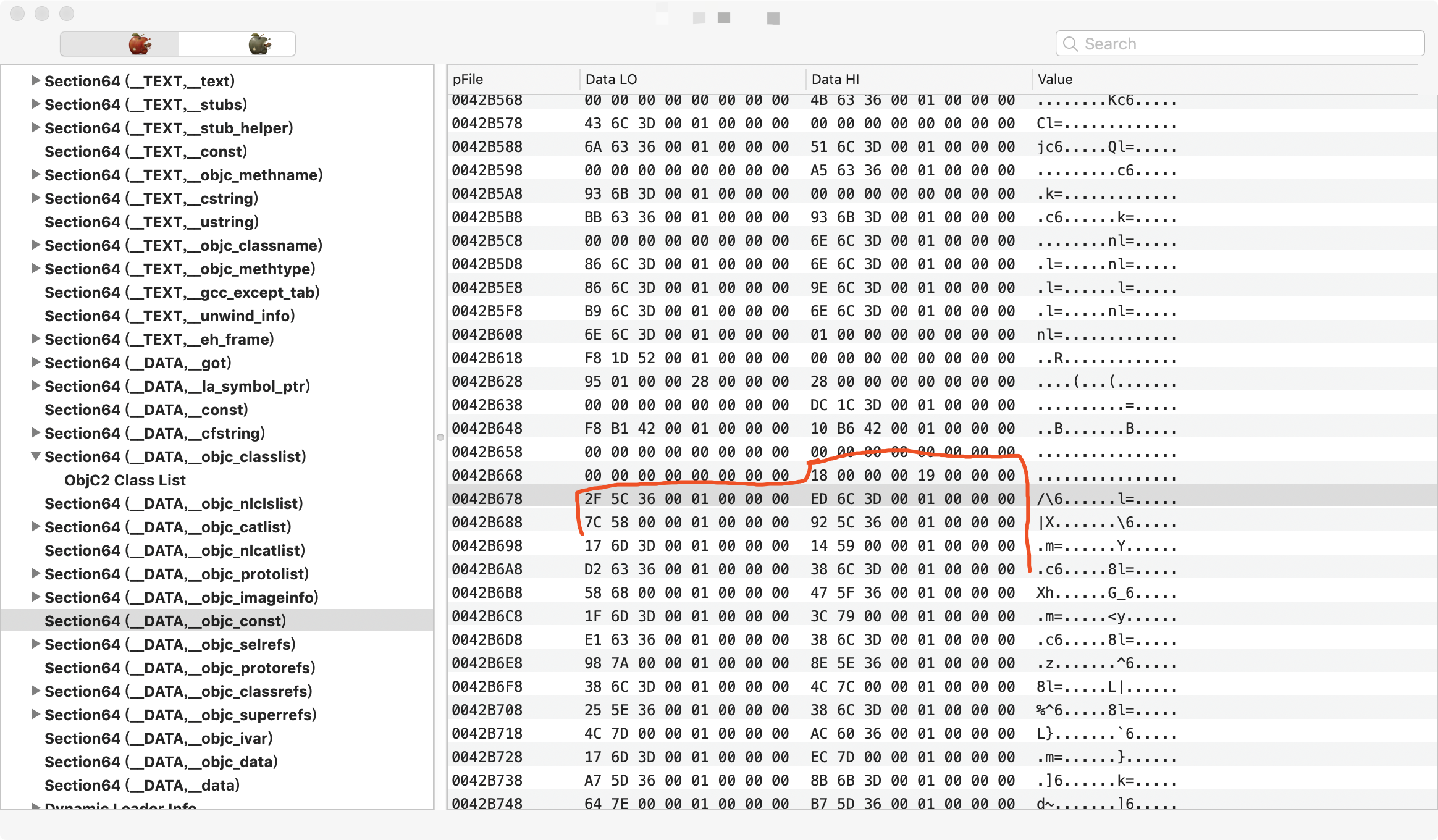Select Section64 (__DATA,__objc_data) item
1438x840 pixels.
point(161,762)
